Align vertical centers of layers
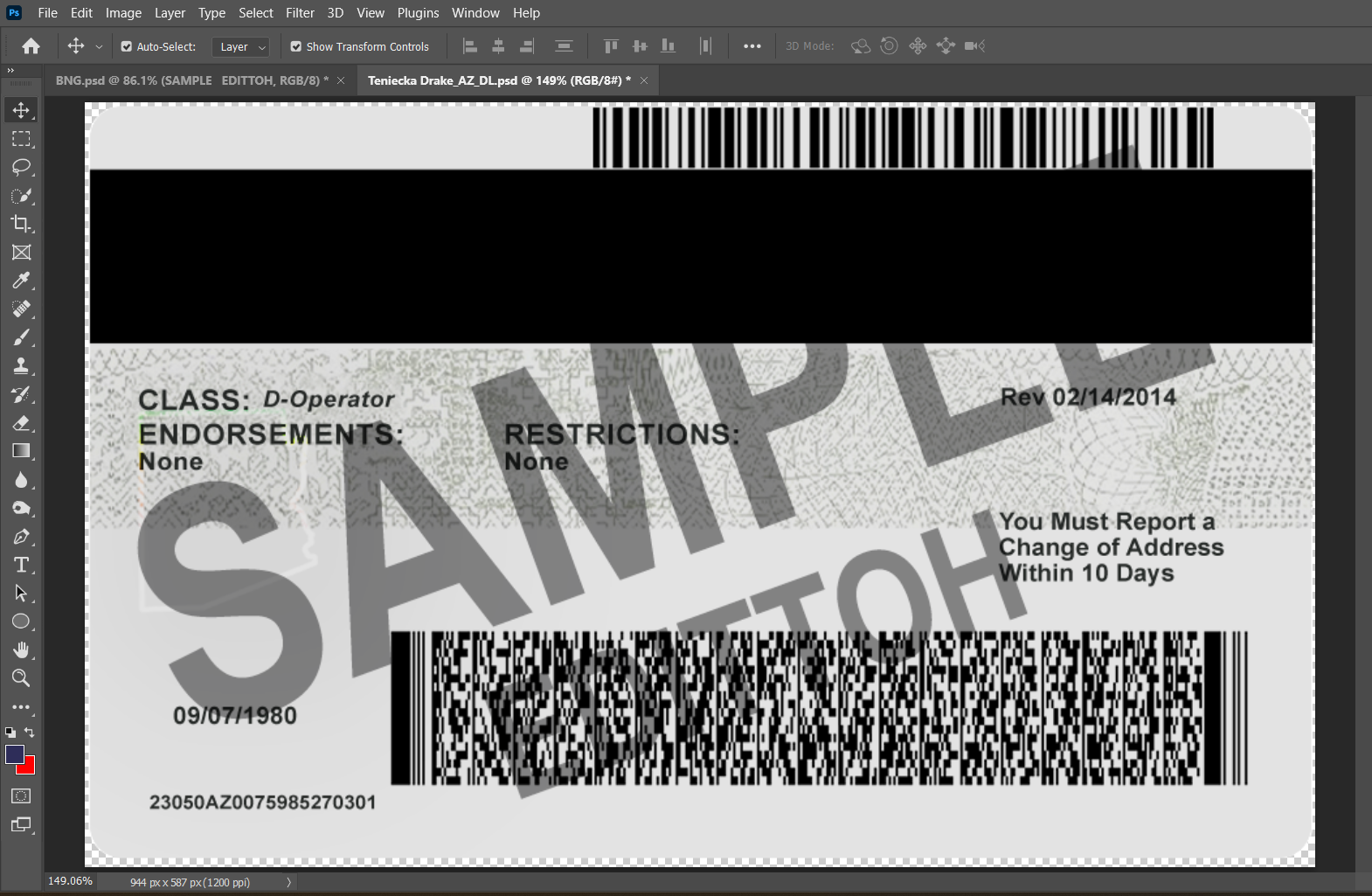1372x896 pixels. (640, 46)
